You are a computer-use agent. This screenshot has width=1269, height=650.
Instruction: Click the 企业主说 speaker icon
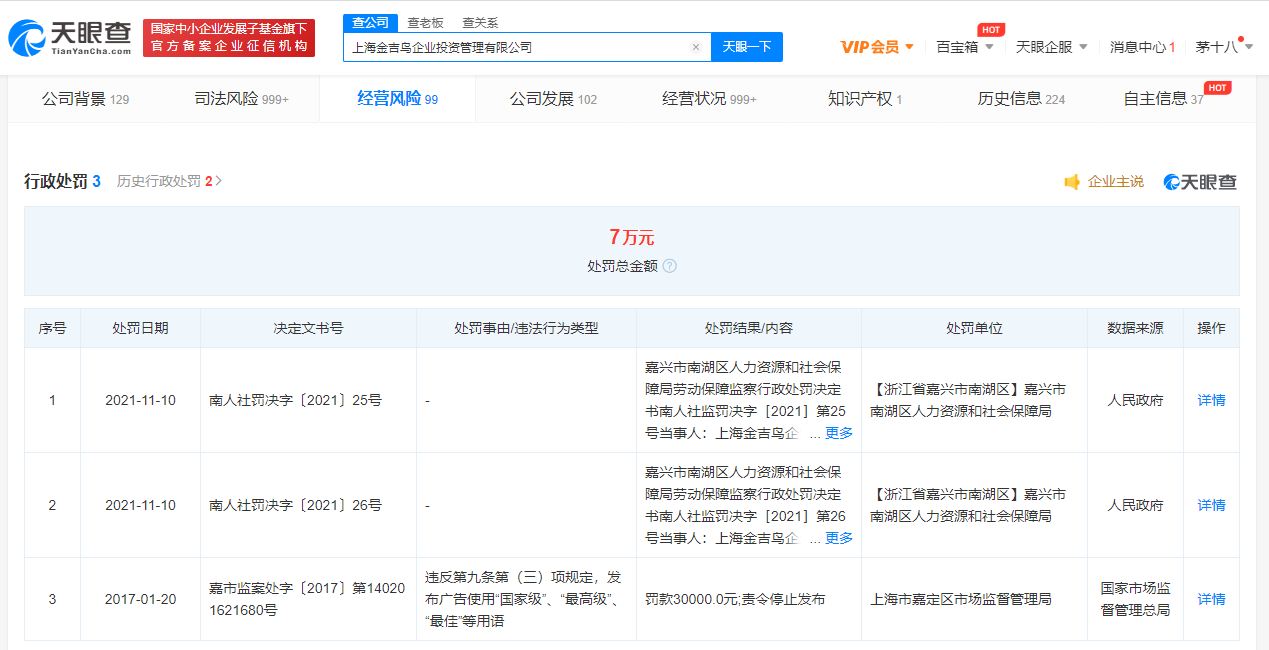1072,182
